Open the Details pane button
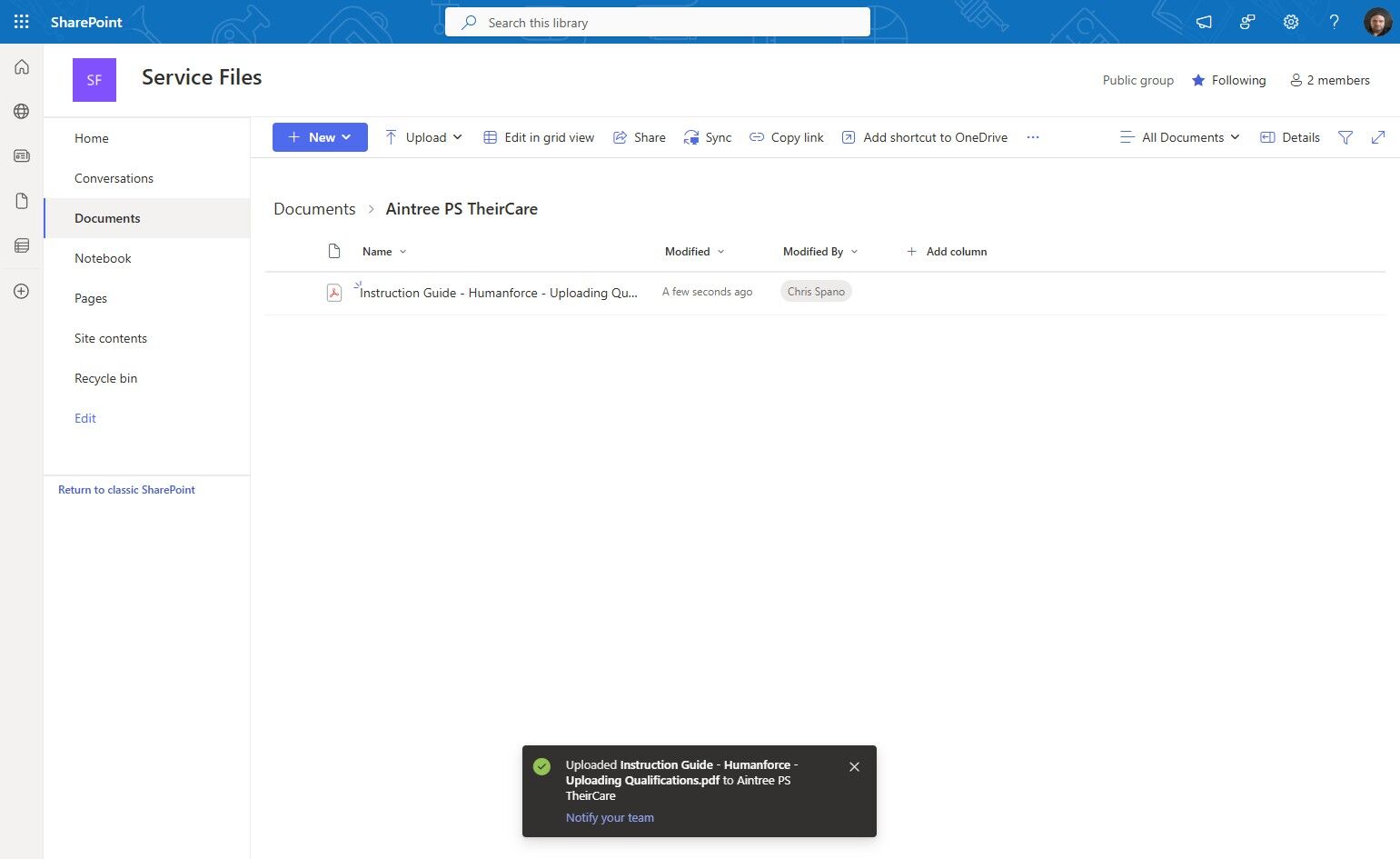1400x859 pixels. point(1290,137)
